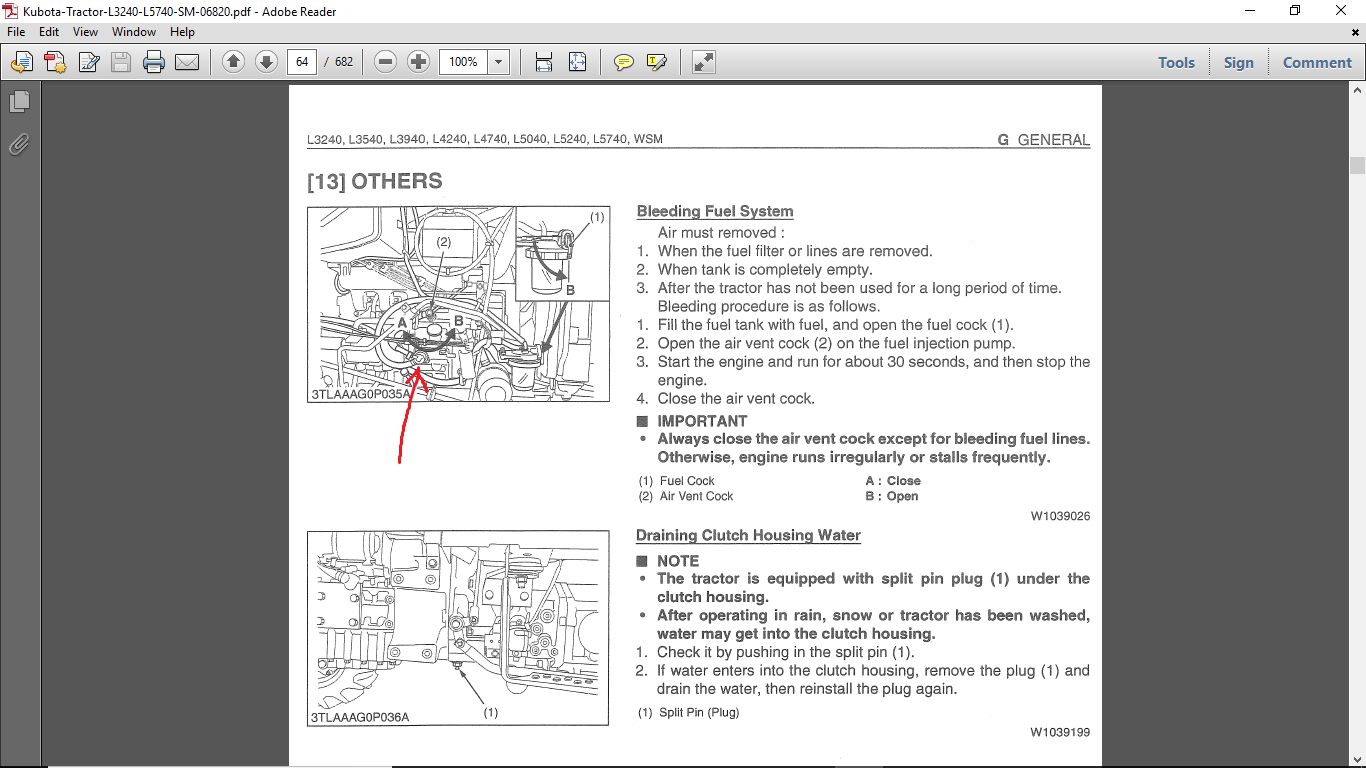Screen dimensions: 1366x768
Task: Zoom in with the plus button
Action: (x=419, y=62)
